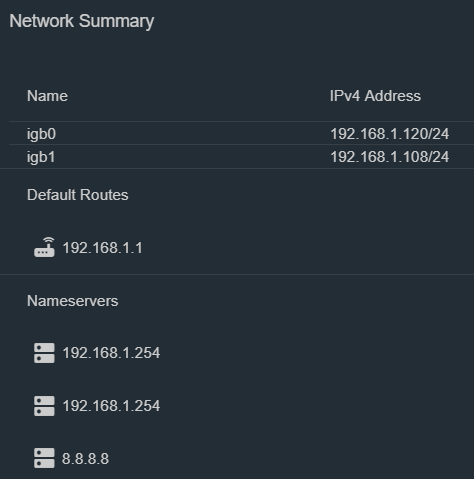This screenshot has height=479, width=474.
Task: Click the Google DNS 8.8.8.8 address
Action: coord(85,459)
